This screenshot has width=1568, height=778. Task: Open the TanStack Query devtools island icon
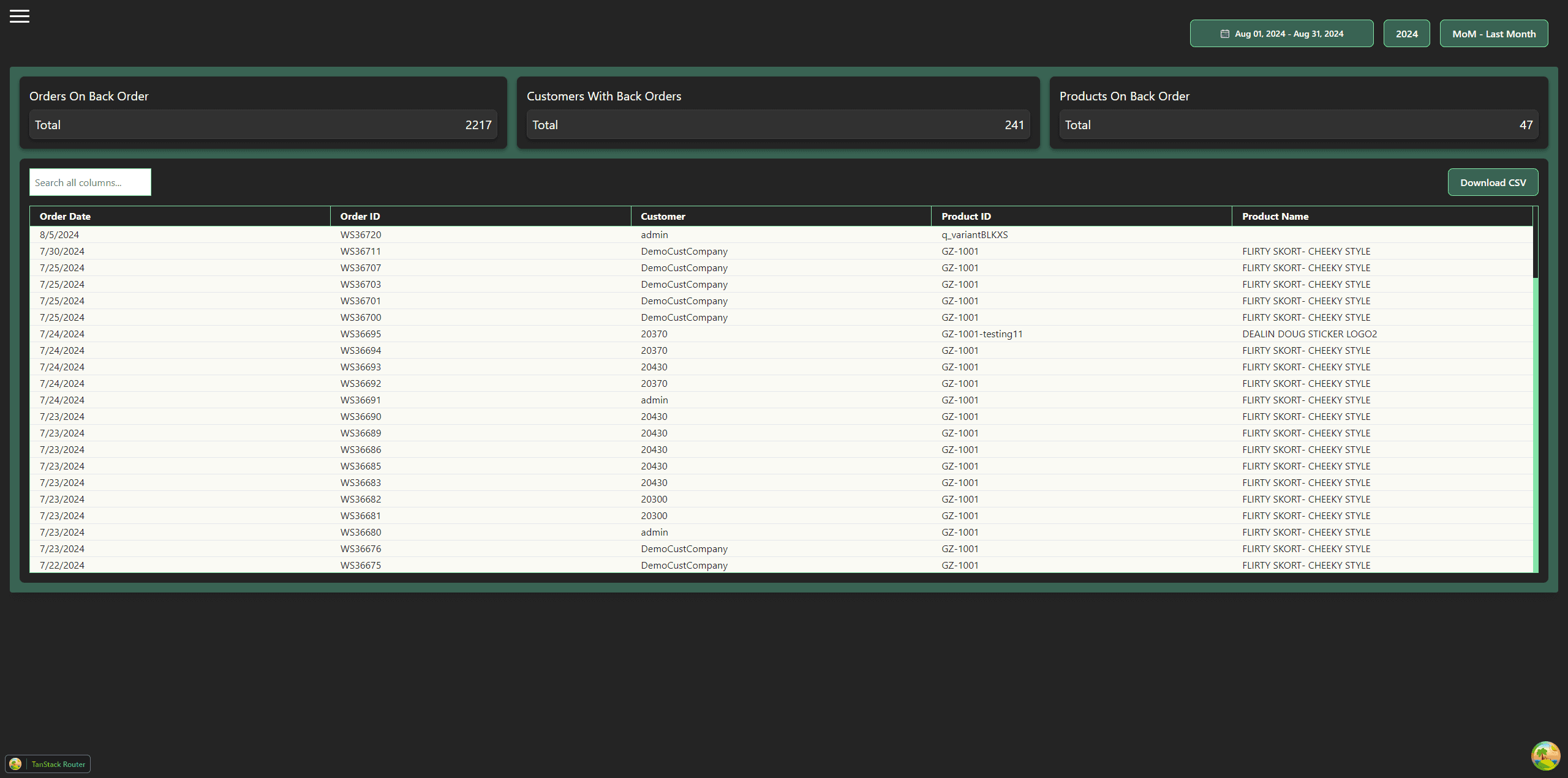(x=1545, y=756)
